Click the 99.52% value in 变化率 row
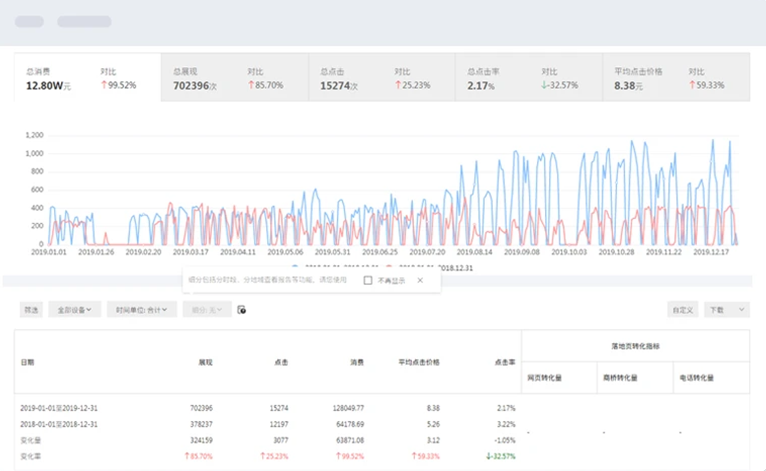766x471 pixels. pos(350,456)
